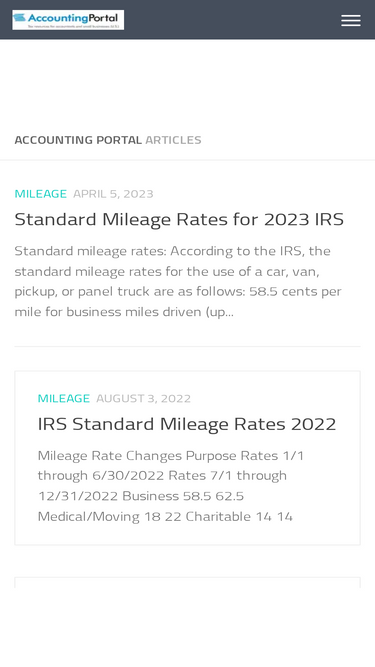Open the MILEAGE category in the 2022 card
Image resolution: width=375 pixels, height=667 pixels.
64,398
